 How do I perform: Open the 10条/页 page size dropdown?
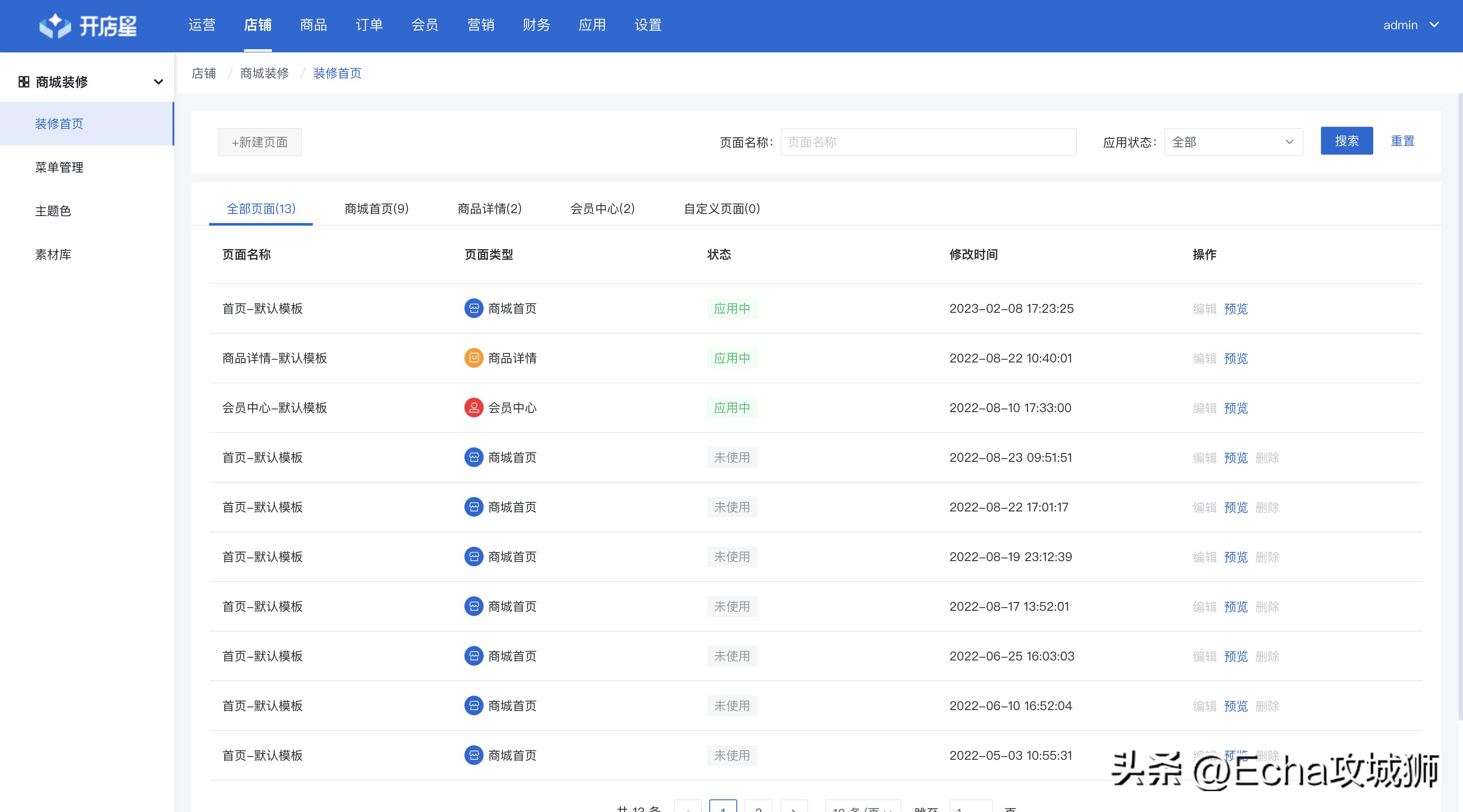click(862, 808)
